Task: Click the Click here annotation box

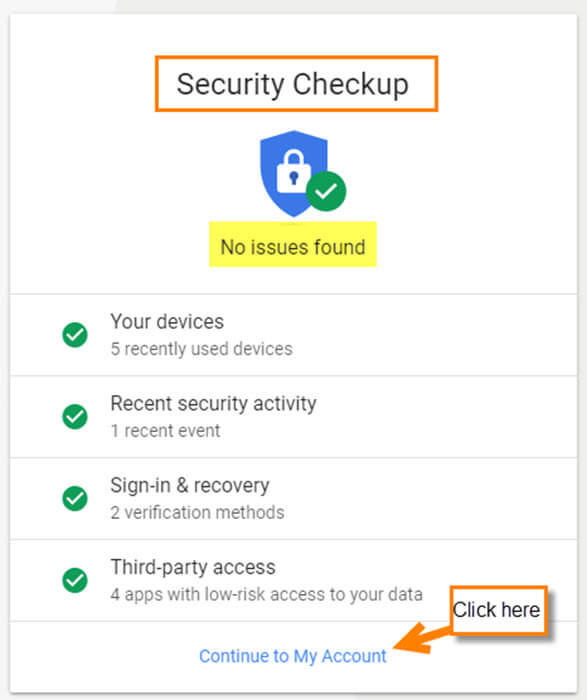Action: 498,610
